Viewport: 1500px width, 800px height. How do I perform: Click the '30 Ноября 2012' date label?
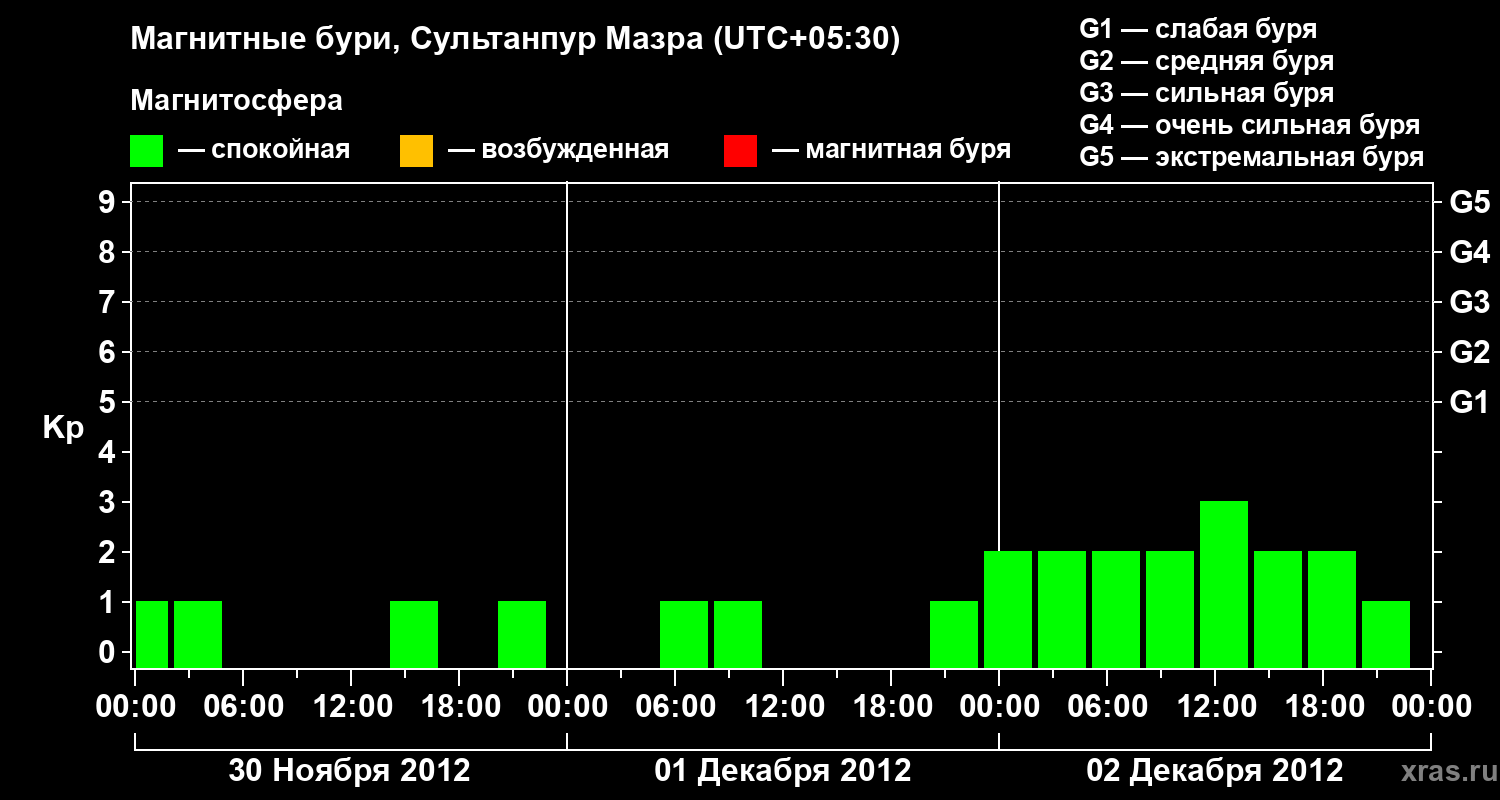[349, 771]
